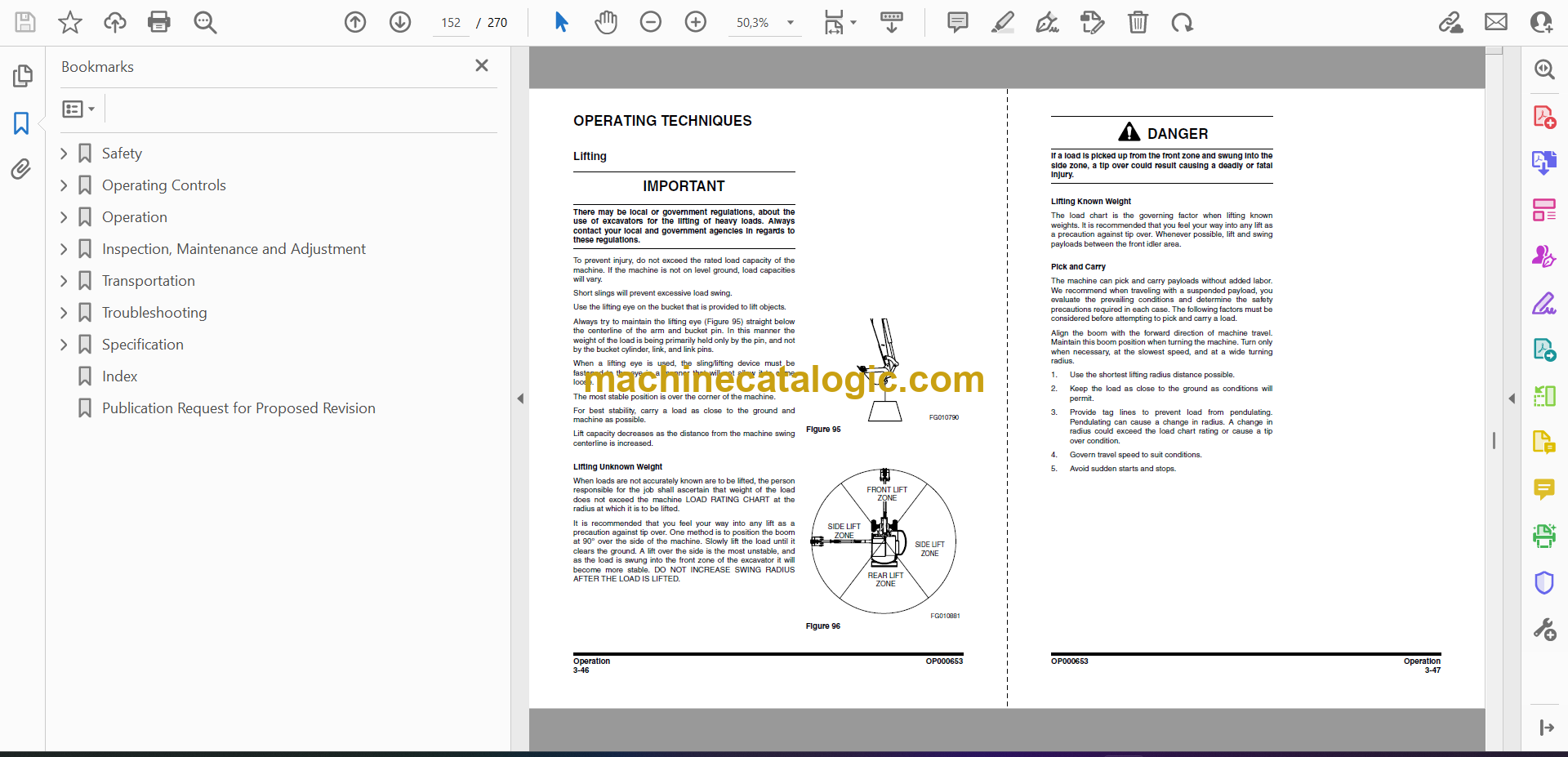Expand the Operating Controls bookmark

tap(64, 185)
